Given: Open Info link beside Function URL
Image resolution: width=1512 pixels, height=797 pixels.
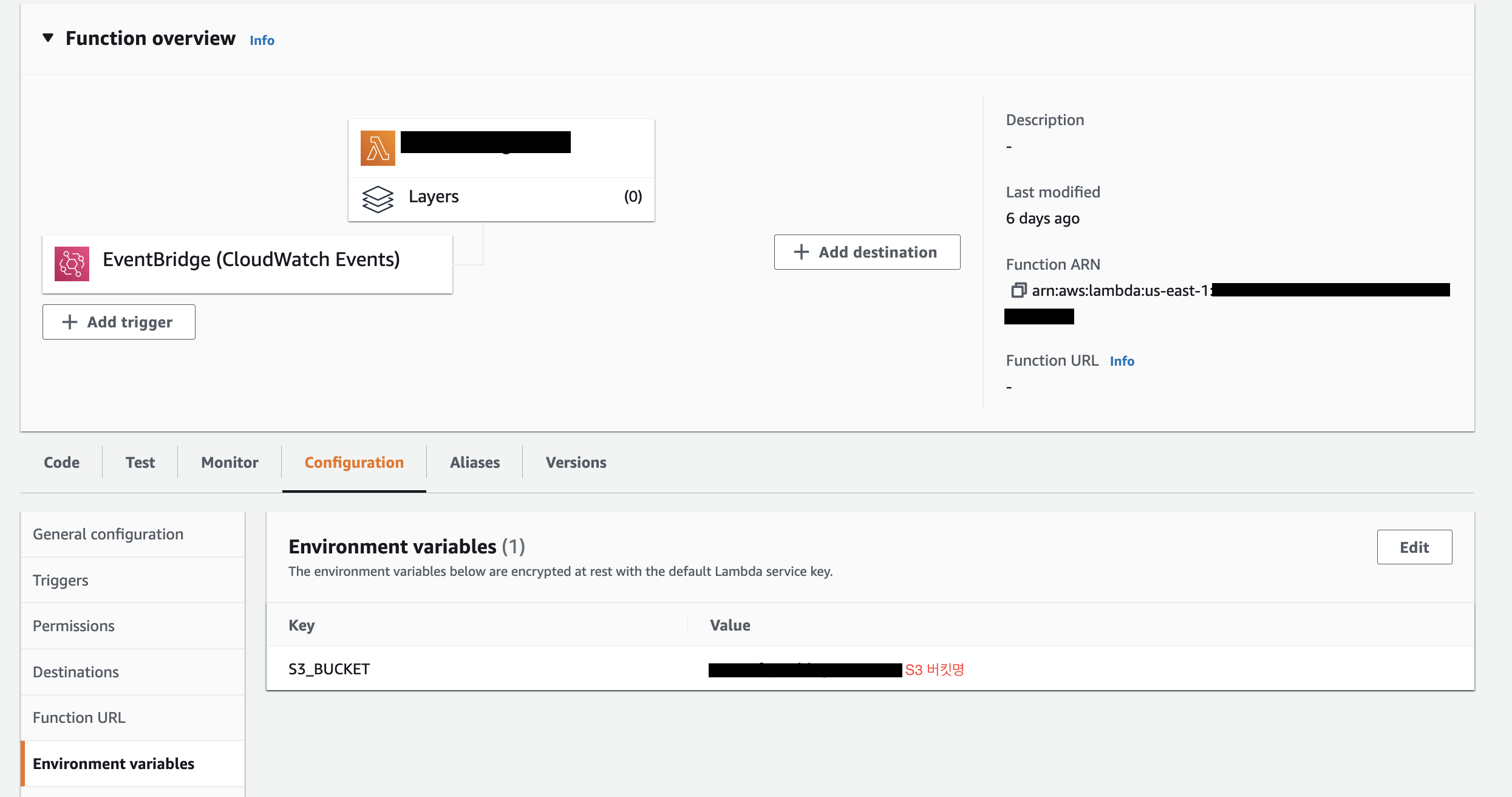Looking at the screenshot, I should pos(1122,361).
